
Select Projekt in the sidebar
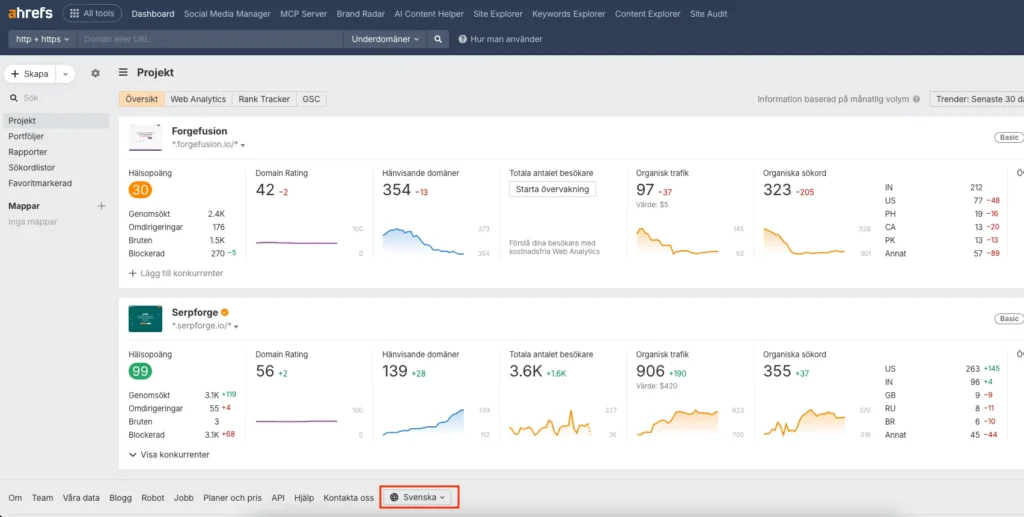click(x=56, y=121)
